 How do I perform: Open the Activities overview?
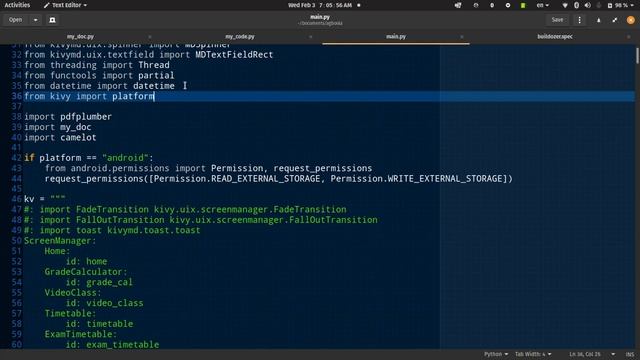(x=17, y=5)
